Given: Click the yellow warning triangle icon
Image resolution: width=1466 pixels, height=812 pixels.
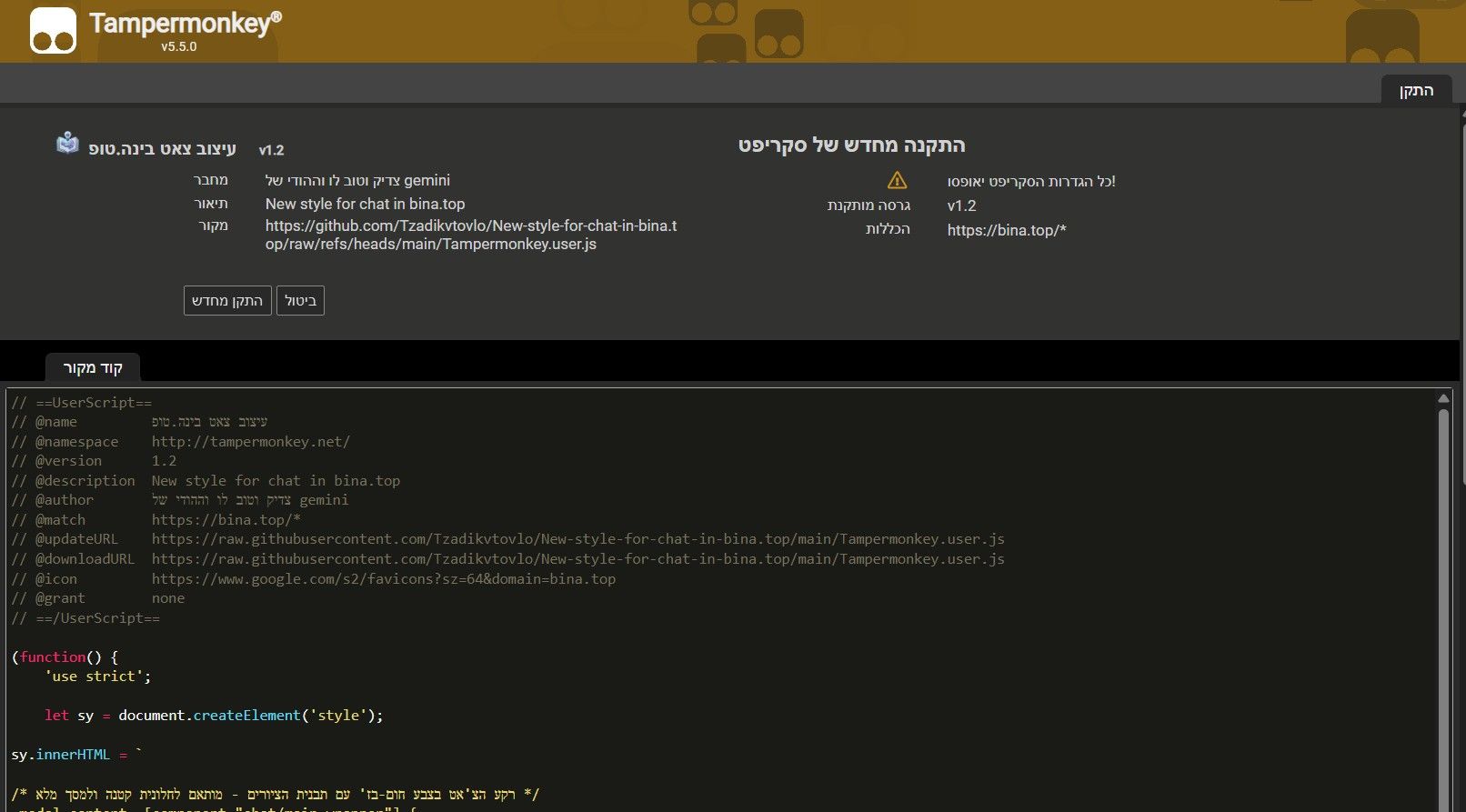Looking at the screenshot, I should pyautogui.click(x=898, y=180).
